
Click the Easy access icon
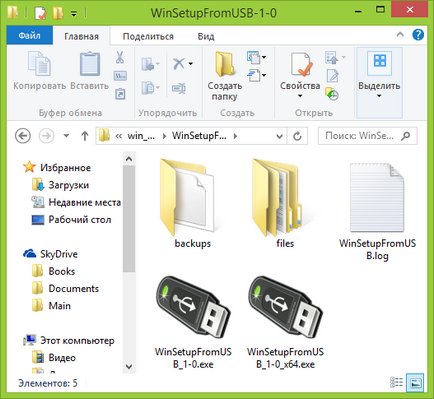[254, 75]
